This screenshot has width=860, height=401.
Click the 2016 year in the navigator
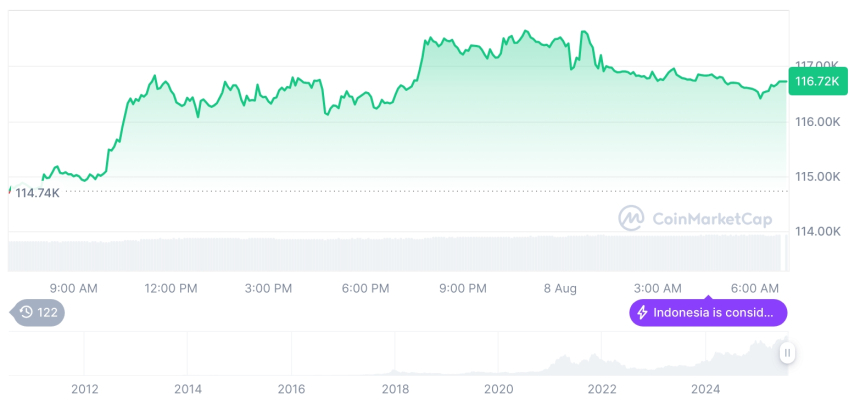point(291,388)
